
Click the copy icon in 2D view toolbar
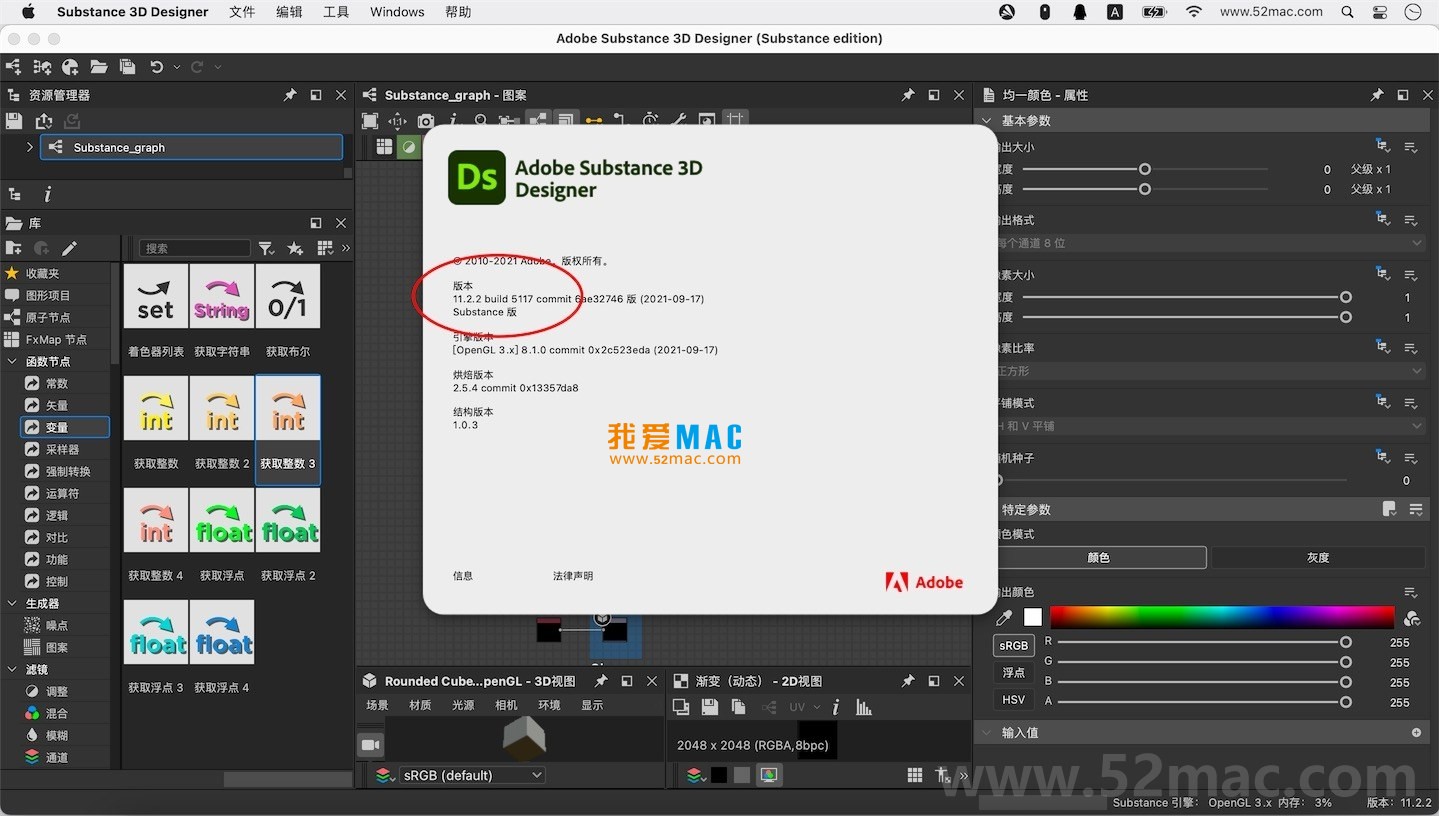738,707
